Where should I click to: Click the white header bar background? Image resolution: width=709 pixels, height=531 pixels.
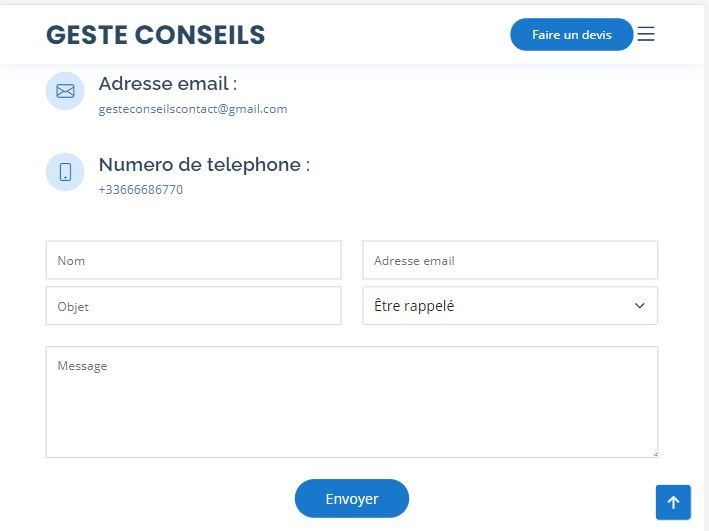(384, 34)
